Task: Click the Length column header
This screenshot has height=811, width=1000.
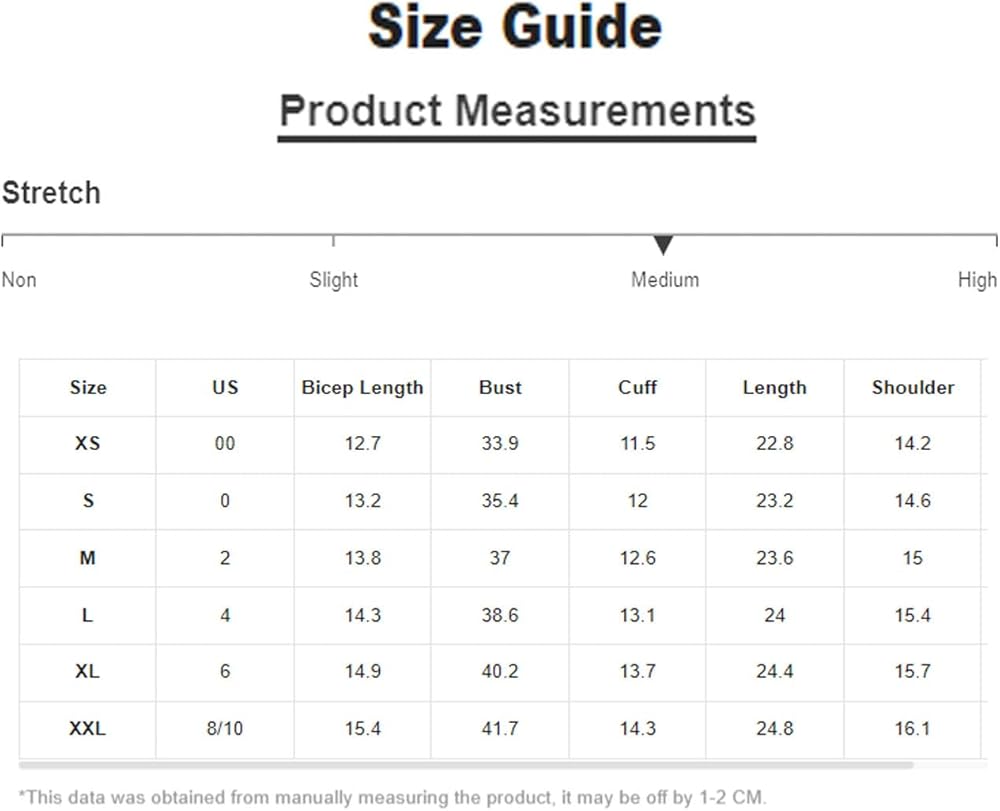Action: coord(774,388)
